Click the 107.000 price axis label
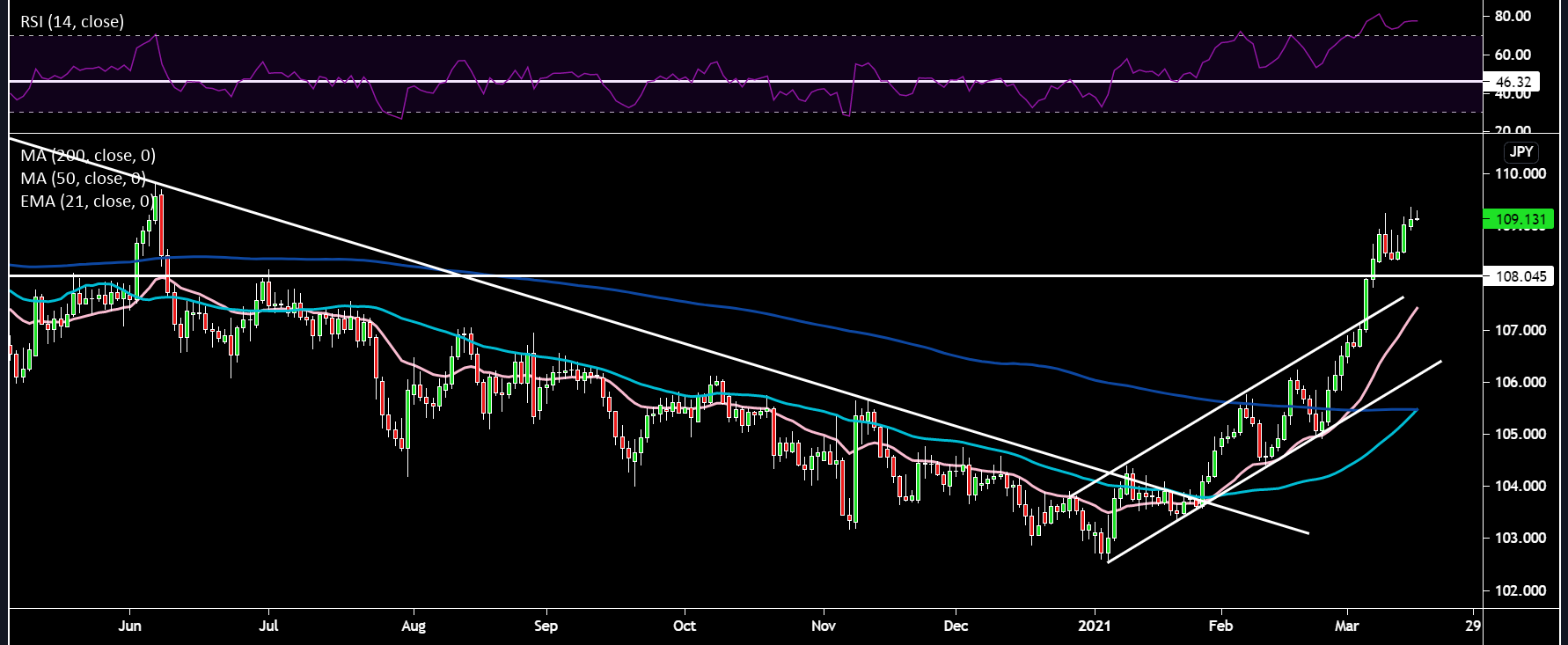1568x645 pixels. pyautogui.click(x=1520, y=330)
